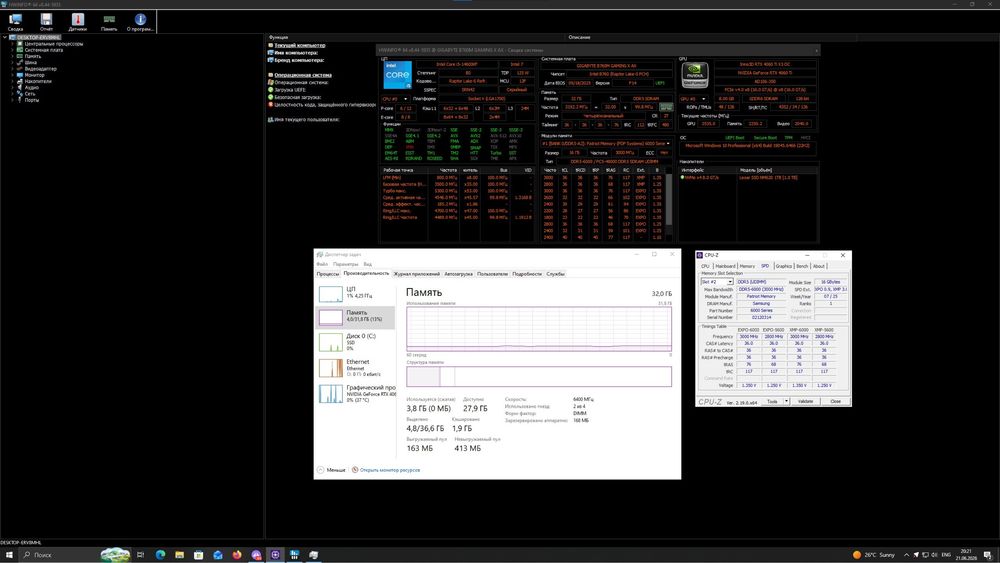Viewport: 1000px width, 563px height.
Task: Show hidden system tray icons
Action: click(906, 555)
